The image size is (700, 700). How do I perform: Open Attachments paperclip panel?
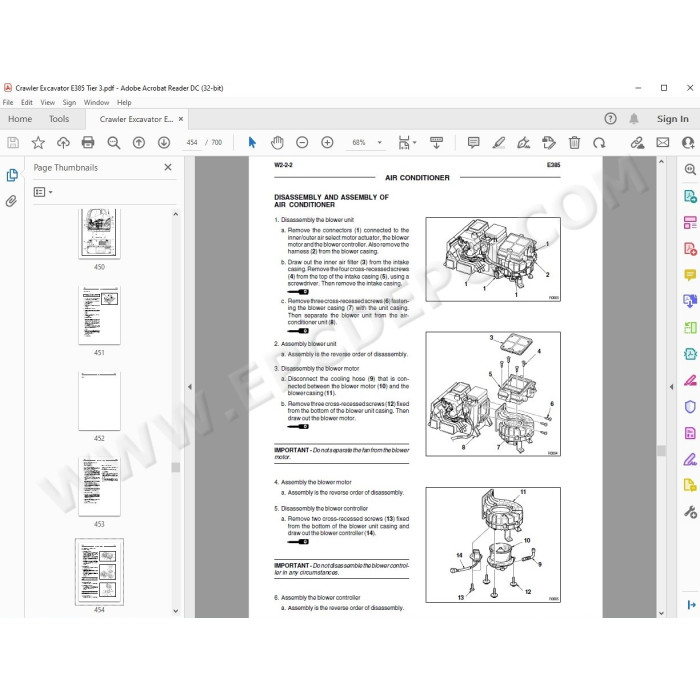[x=11, y=201]
